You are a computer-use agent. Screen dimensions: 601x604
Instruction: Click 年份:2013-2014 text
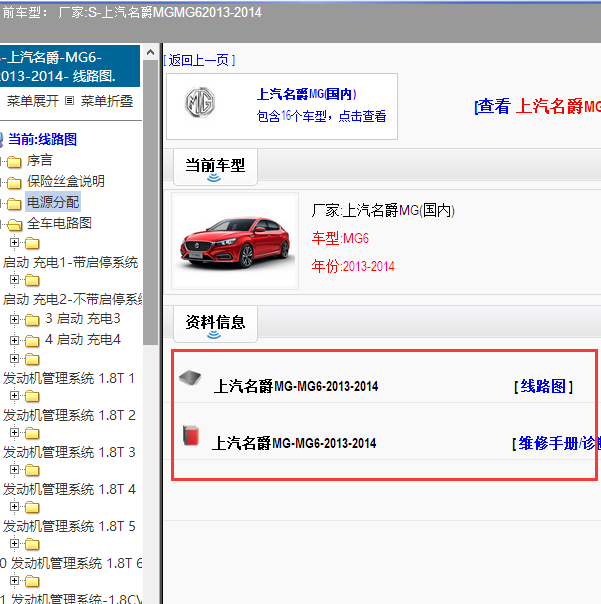(x=353, y=266)
